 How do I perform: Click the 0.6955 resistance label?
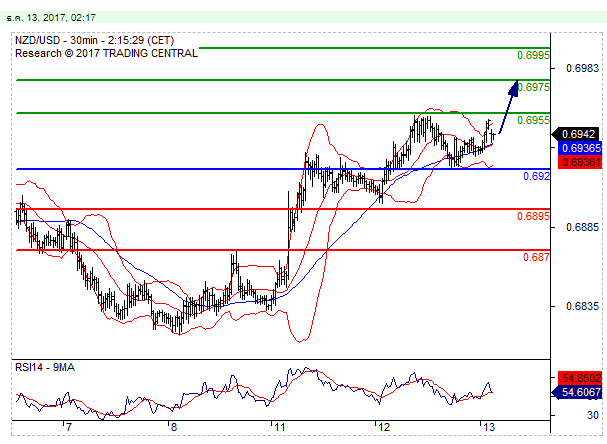pyautogui.click(x=533, y=120)
